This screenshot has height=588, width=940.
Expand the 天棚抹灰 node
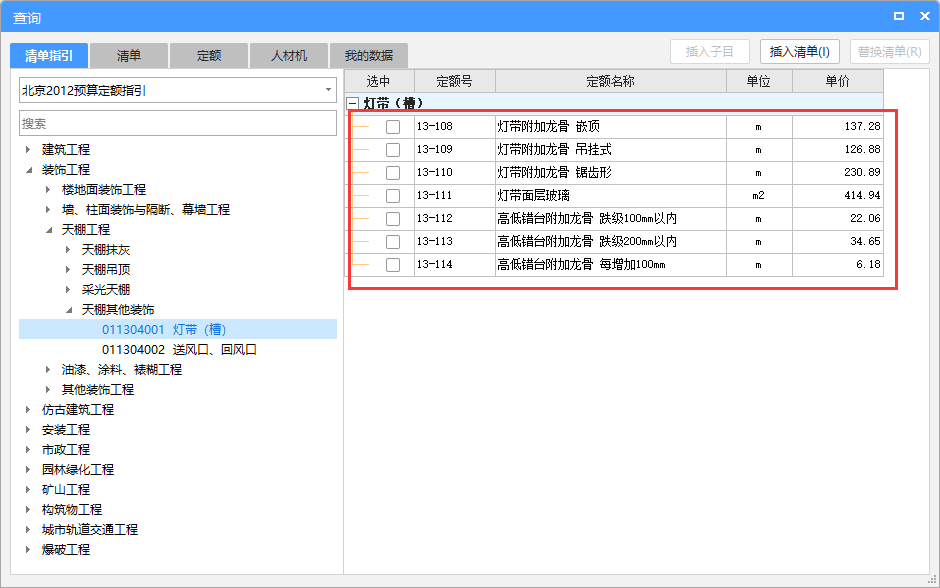[x=68, y=249]
